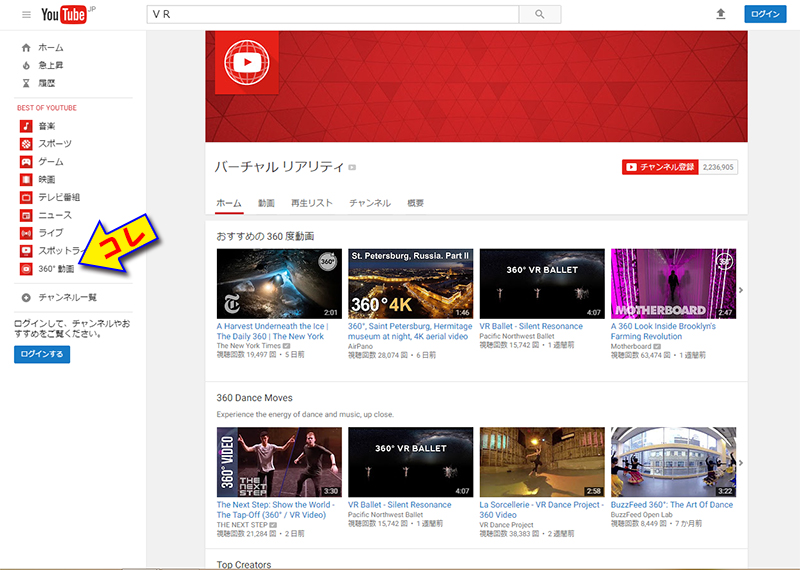Switch to the 動画 tab

(266, 203)
